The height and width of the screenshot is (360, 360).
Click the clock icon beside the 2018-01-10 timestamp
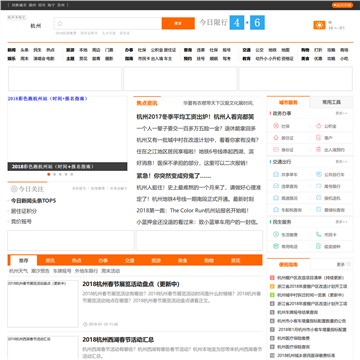pos(85,324)
